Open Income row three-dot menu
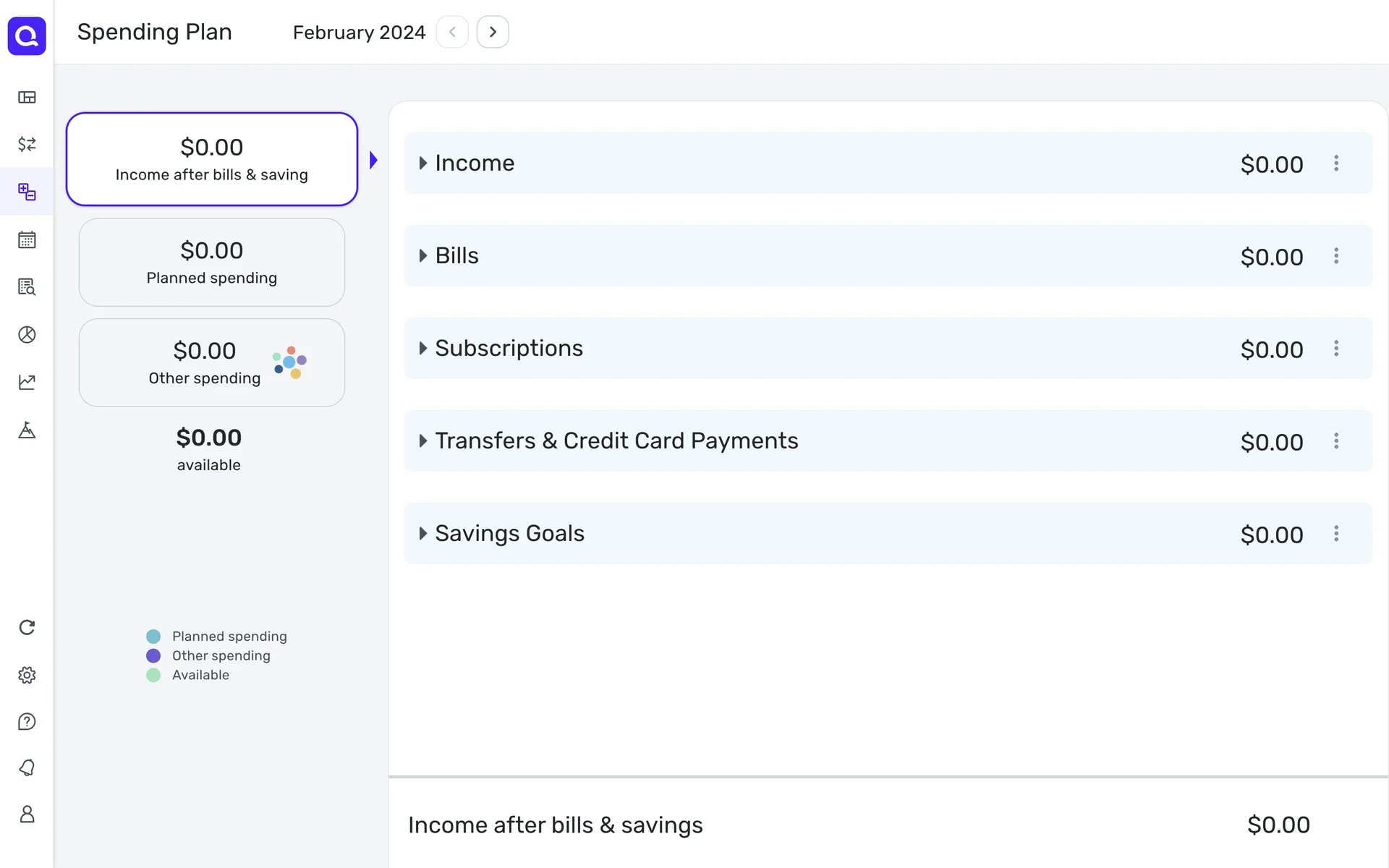Screen dimensions: 1389x868 click(x=1336, y=163)
